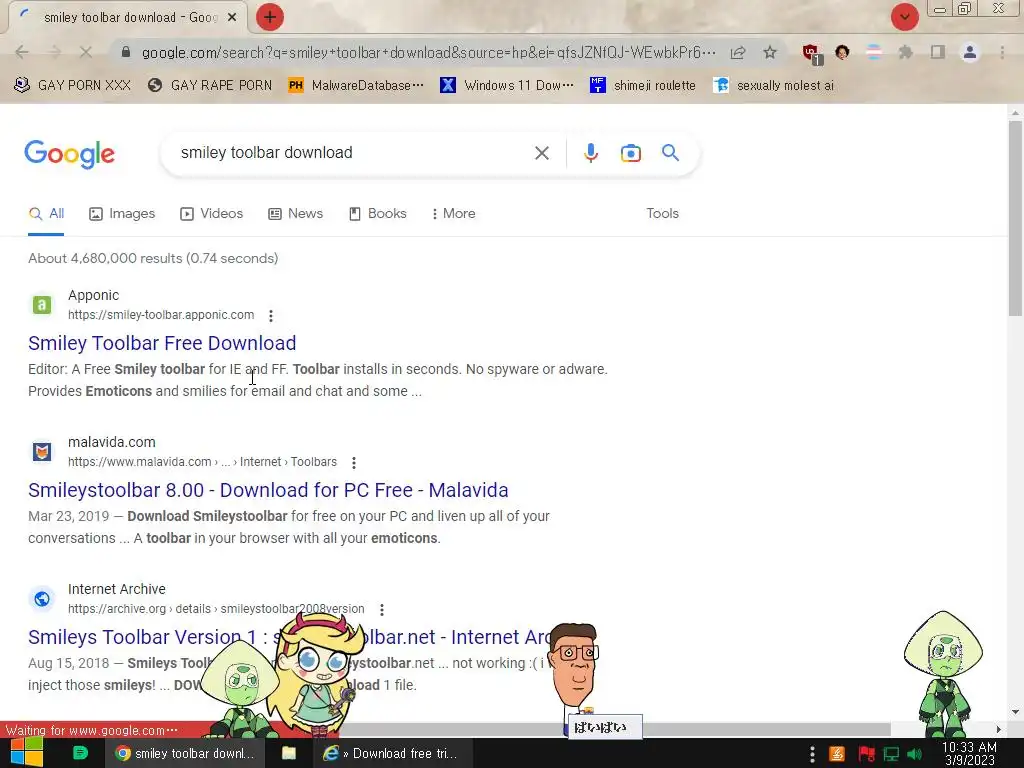Open Smileystoolbar 8.00 Malavida result link
The image size is (1024, 768).
coord(268,490)
